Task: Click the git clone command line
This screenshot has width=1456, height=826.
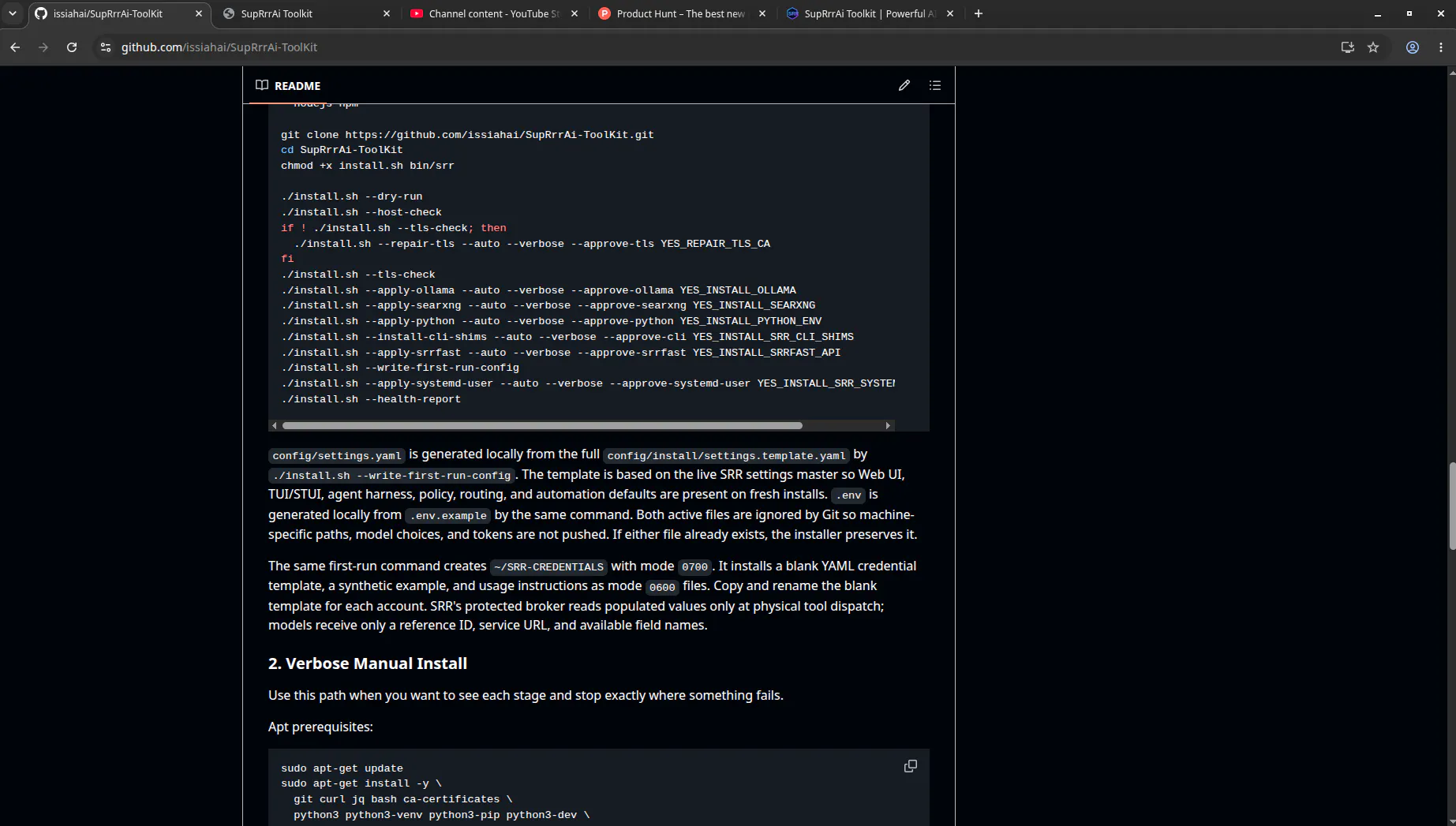Action: coord(467,135)
